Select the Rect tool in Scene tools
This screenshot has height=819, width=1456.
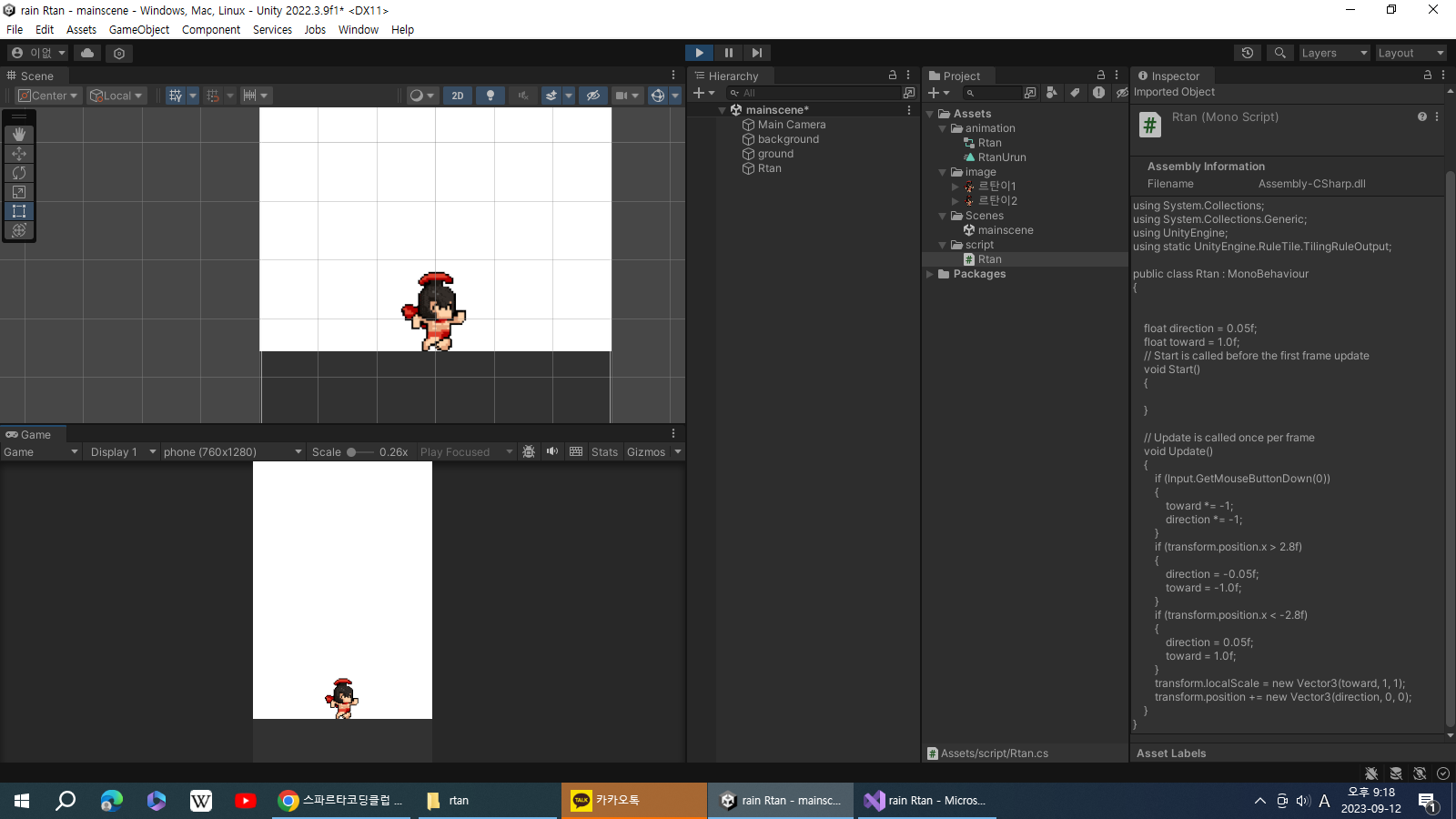[x=19, y=211]
